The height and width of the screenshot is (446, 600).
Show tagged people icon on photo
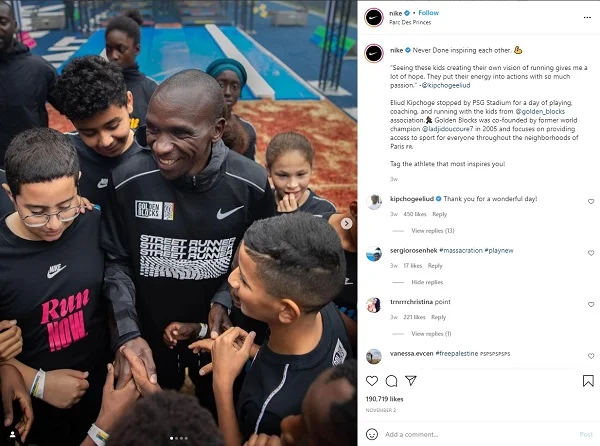point(12,434)
